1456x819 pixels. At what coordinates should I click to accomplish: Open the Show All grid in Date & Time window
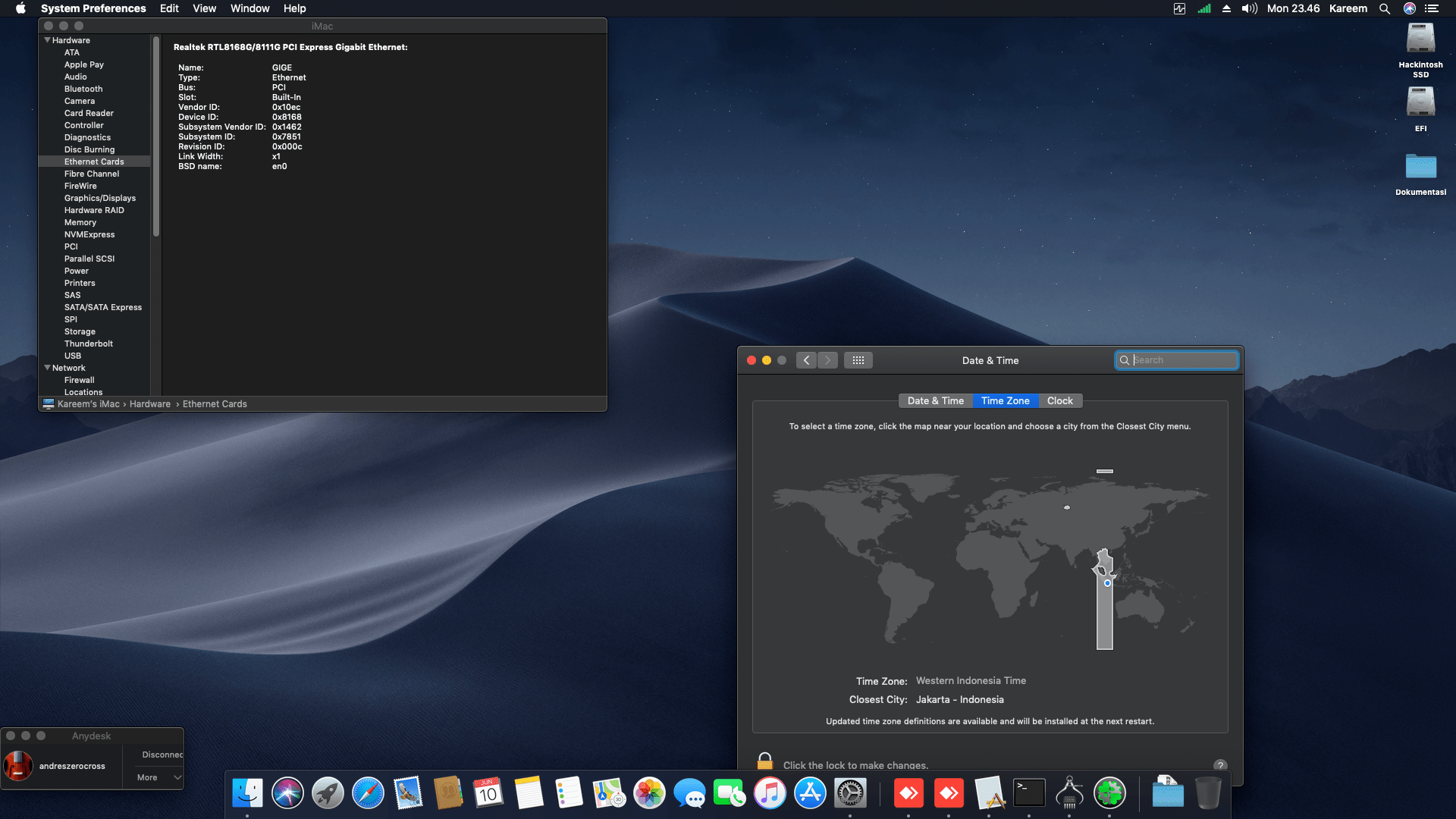(858, 360)
